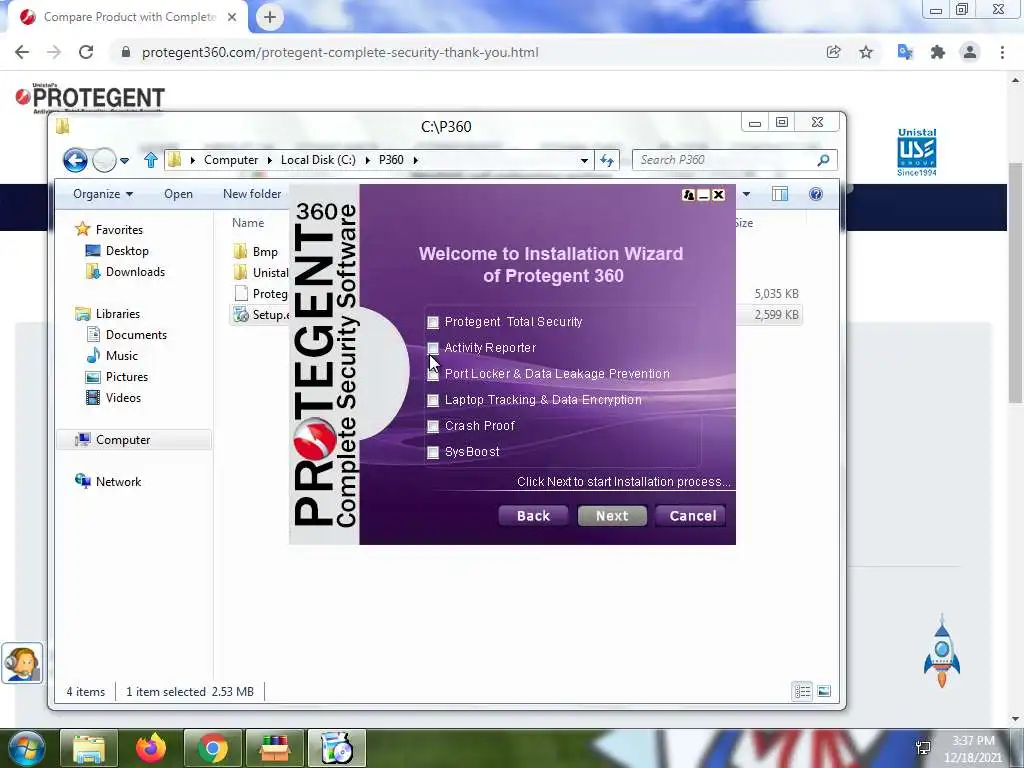Open the Organize menu
Image resolution: width=1024 pixels, height=768 pixels.
pos(103,194)
